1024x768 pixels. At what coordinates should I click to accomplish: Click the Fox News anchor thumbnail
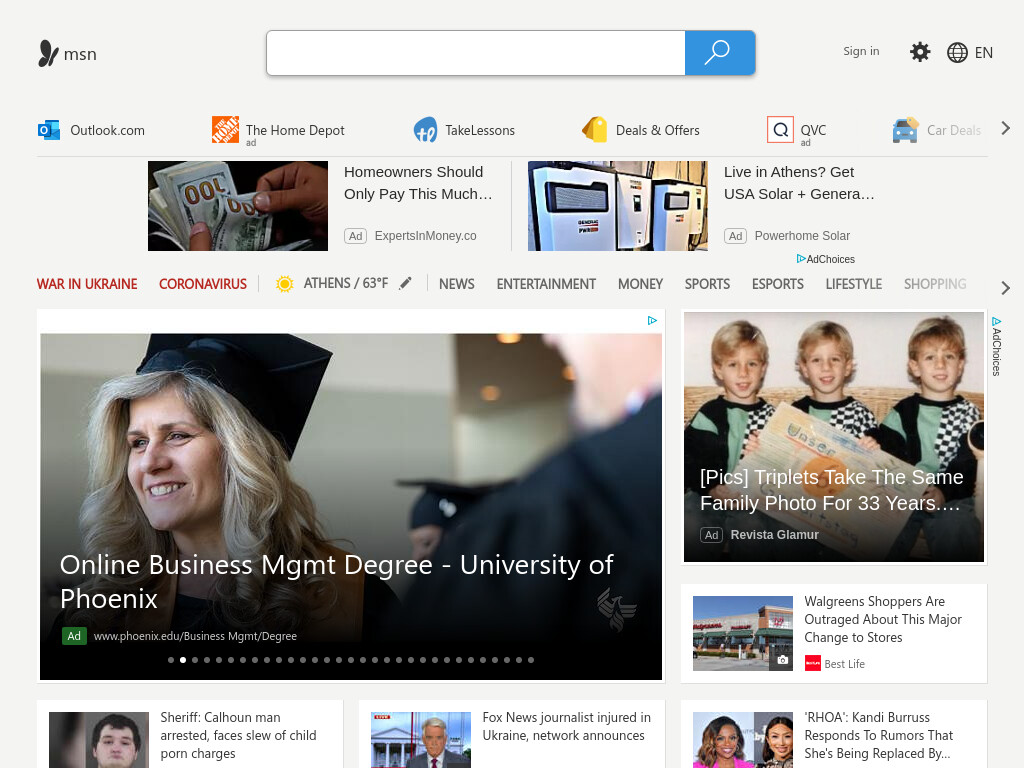click(x=421, y=740)
